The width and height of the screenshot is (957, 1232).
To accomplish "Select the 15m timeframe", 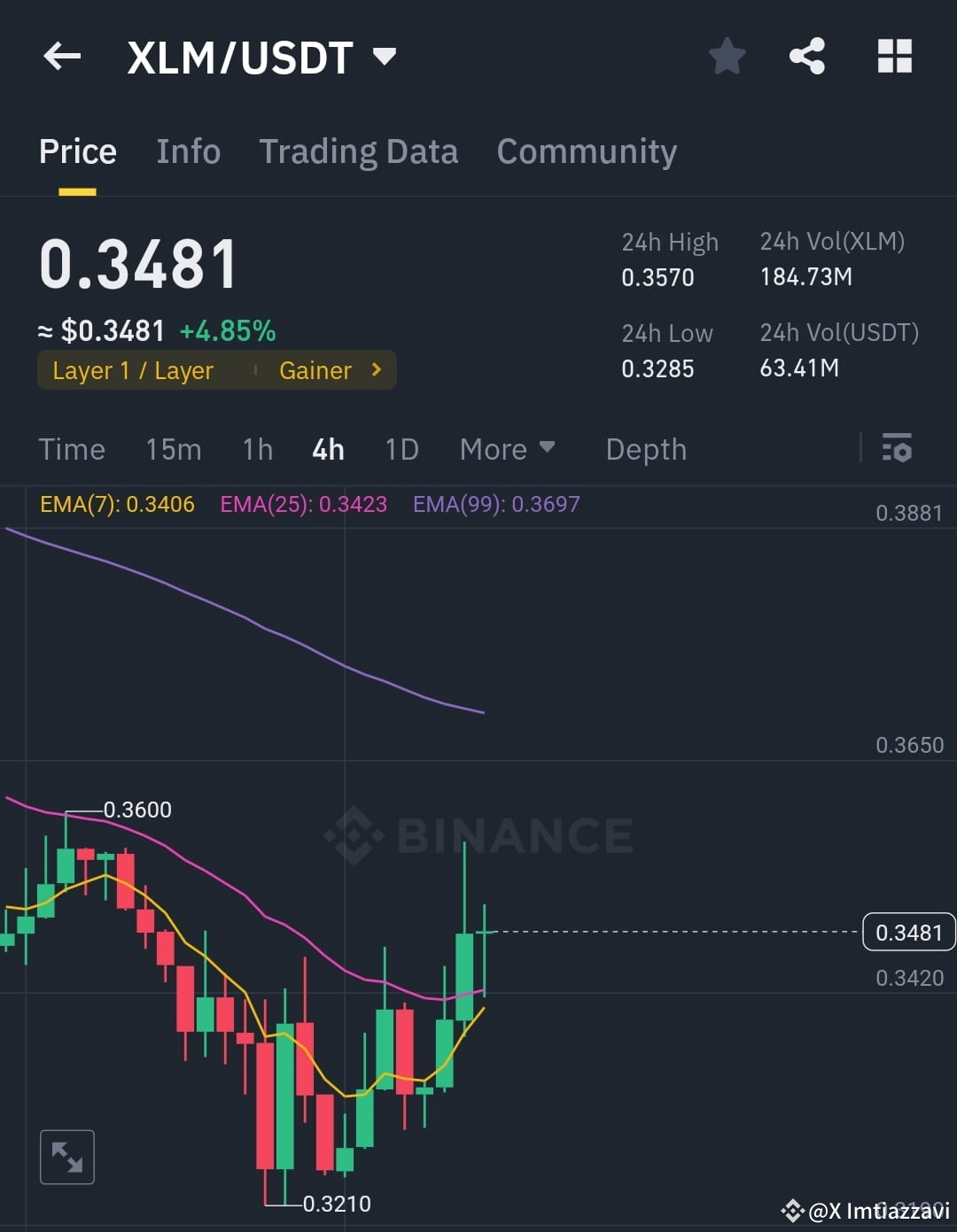I will pos(174,449).
